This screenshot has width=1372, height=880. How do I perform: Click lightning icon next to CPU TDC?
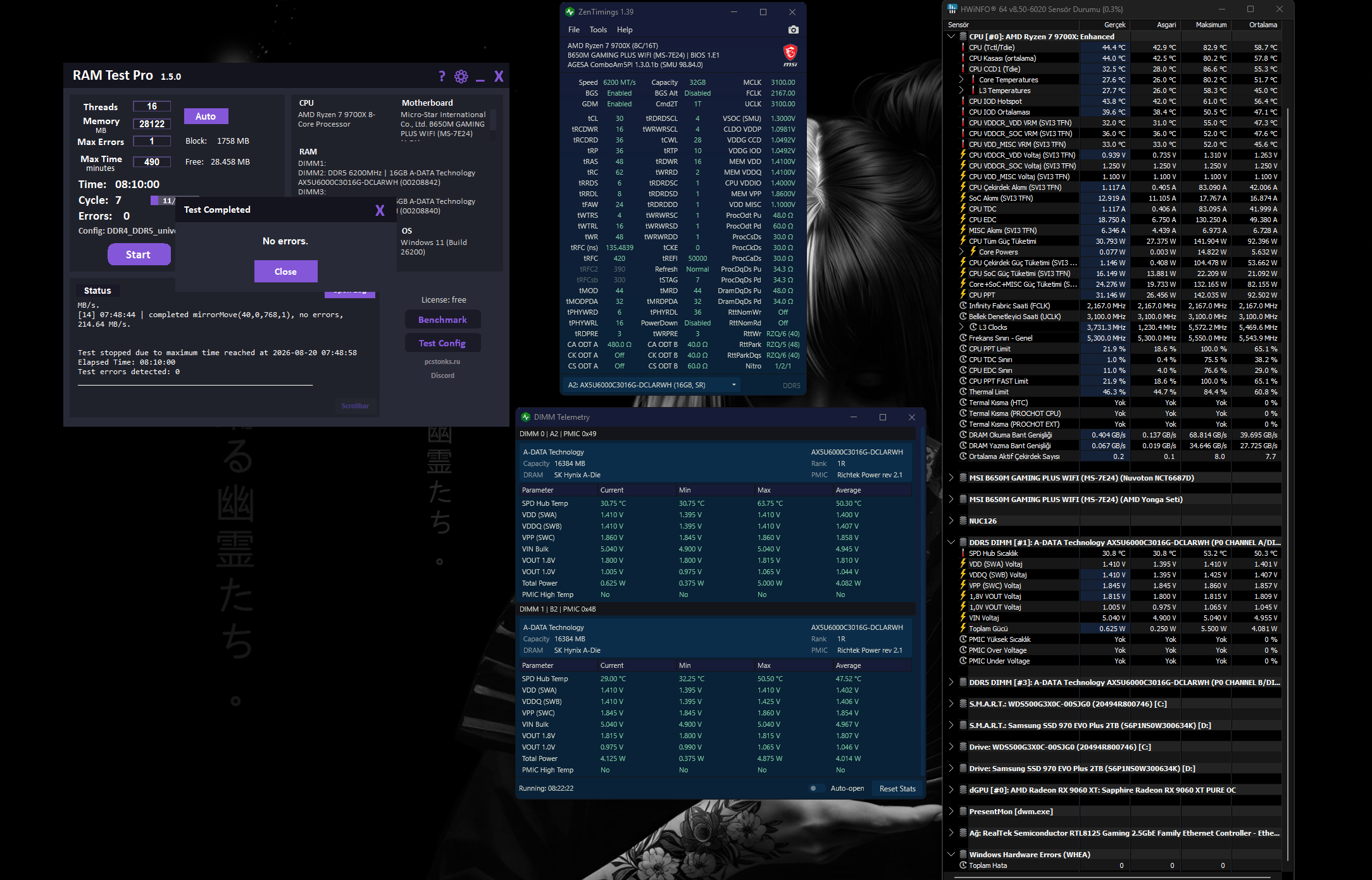click(963, 209)
